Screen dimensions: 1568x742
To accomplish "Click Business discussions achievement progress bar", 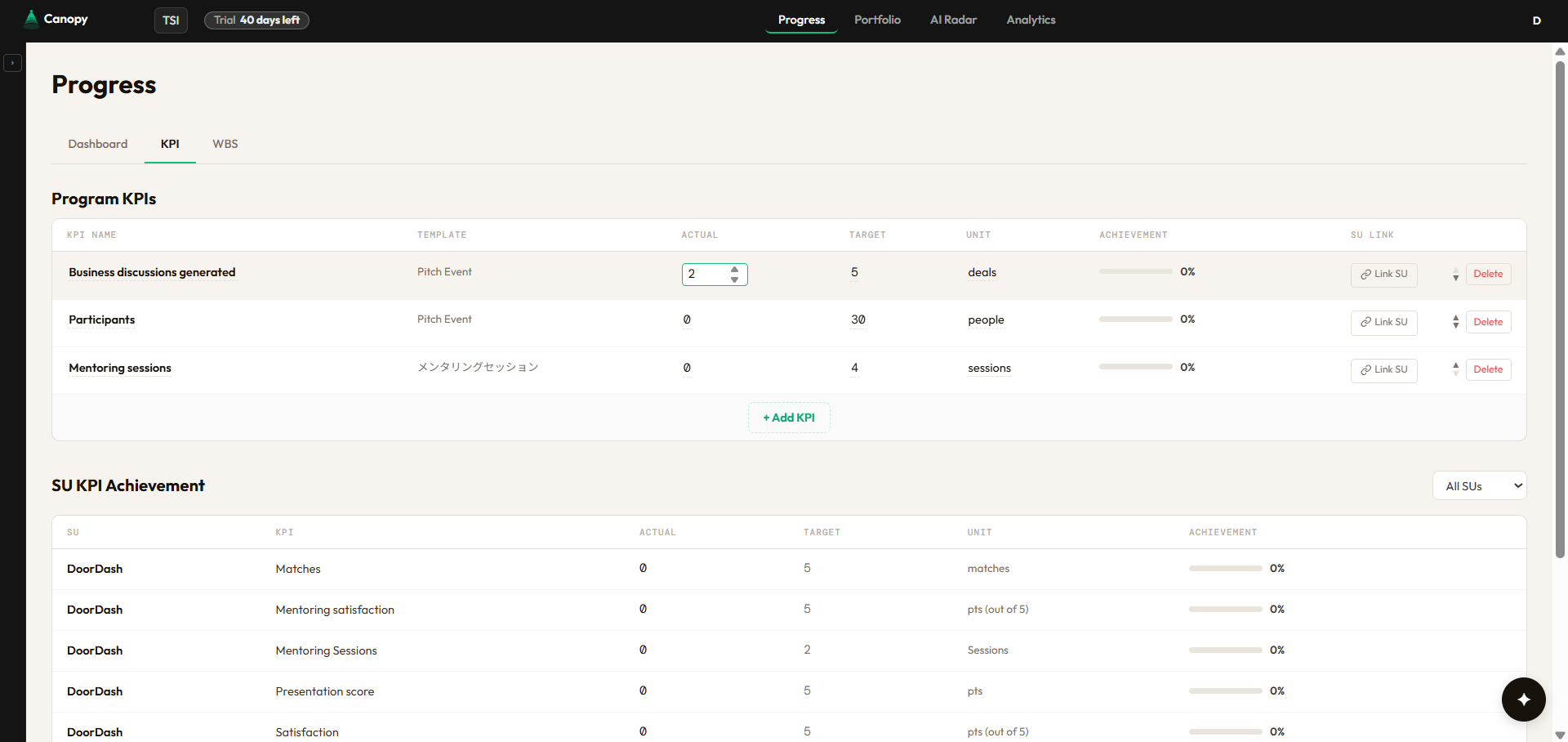I will [x=1135, y=271].
